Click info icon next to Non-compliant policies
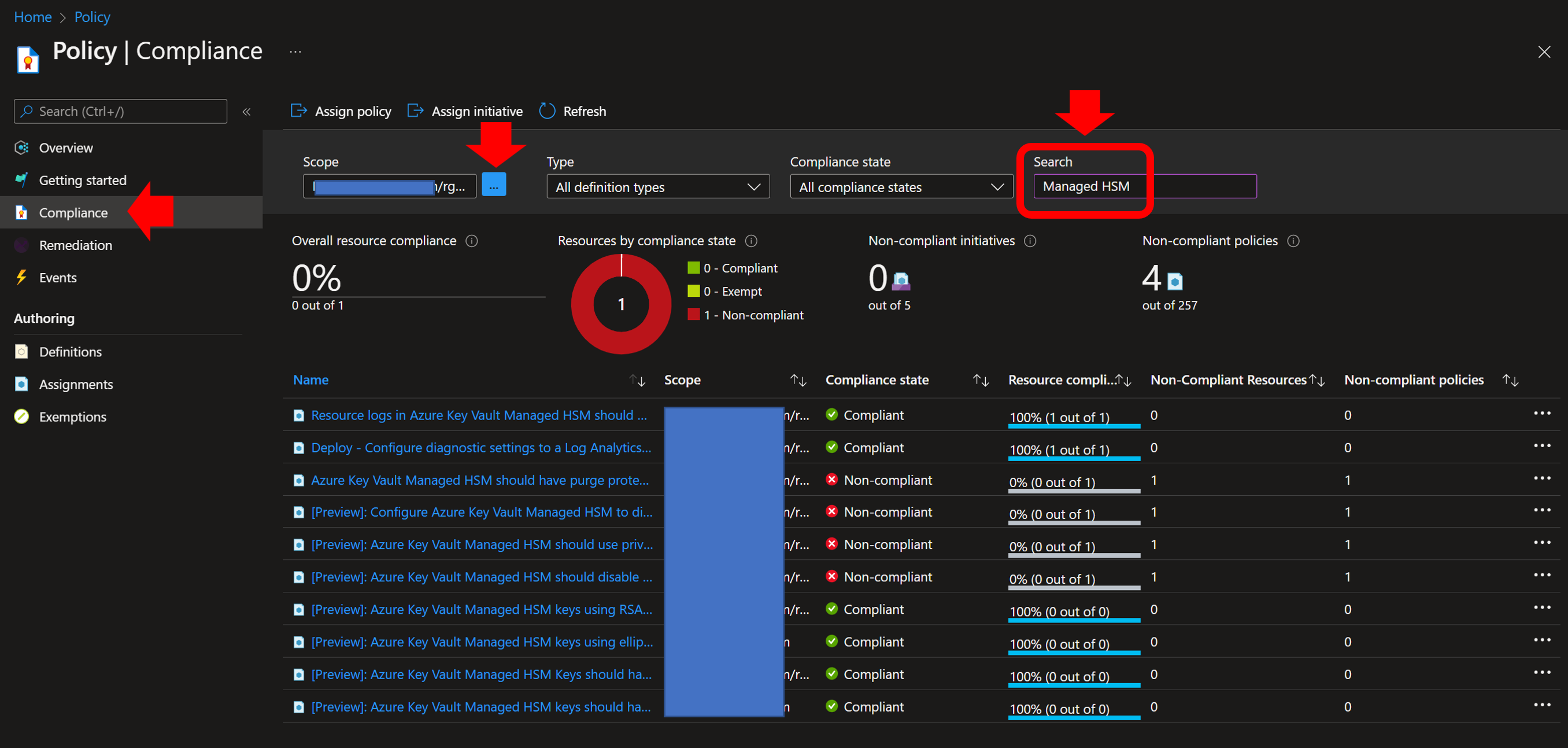 coord(1293,241)
